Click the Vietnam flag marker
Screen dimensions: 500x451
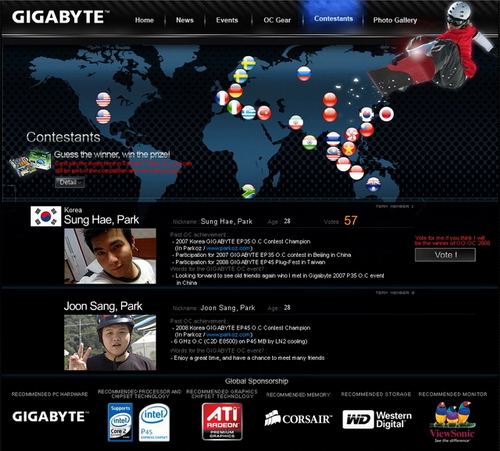(x=349, y=149)
